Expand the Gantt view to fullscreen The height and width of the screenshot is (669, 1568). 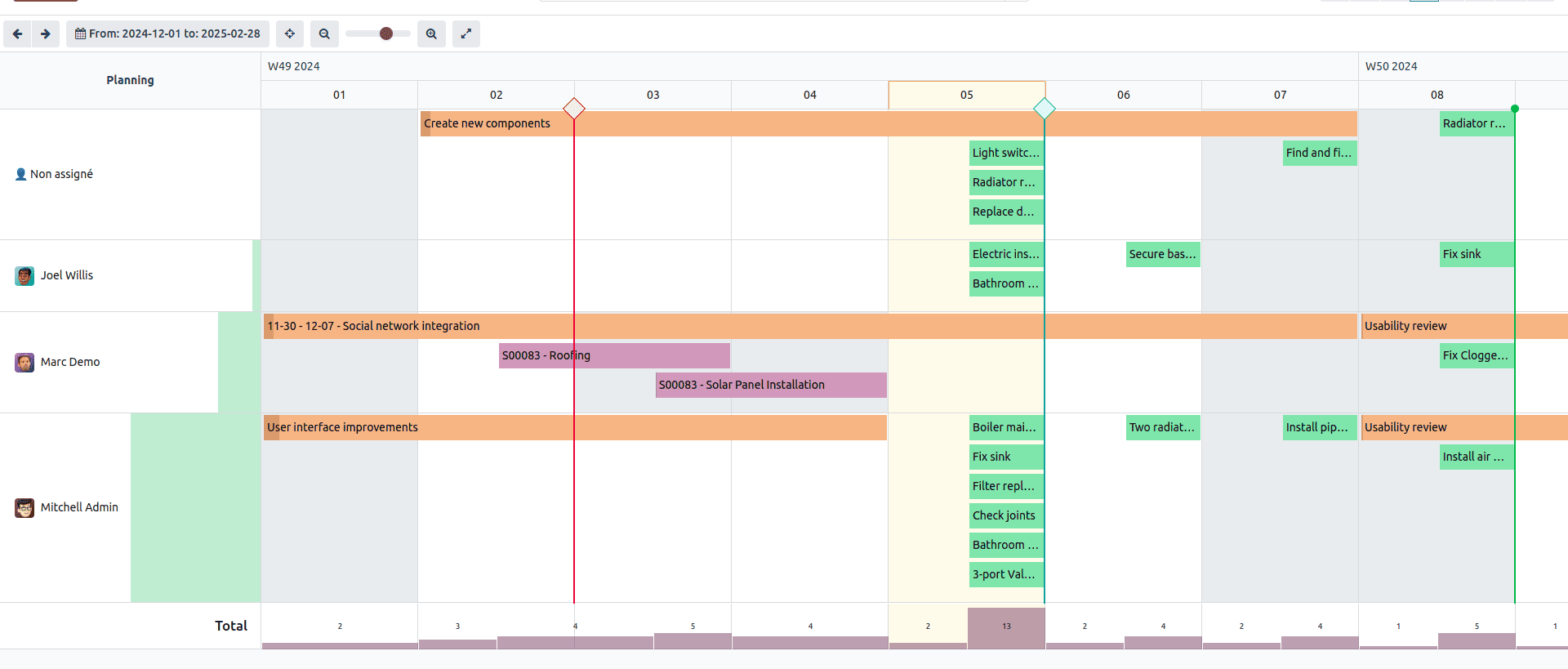[x=466, y=33]
